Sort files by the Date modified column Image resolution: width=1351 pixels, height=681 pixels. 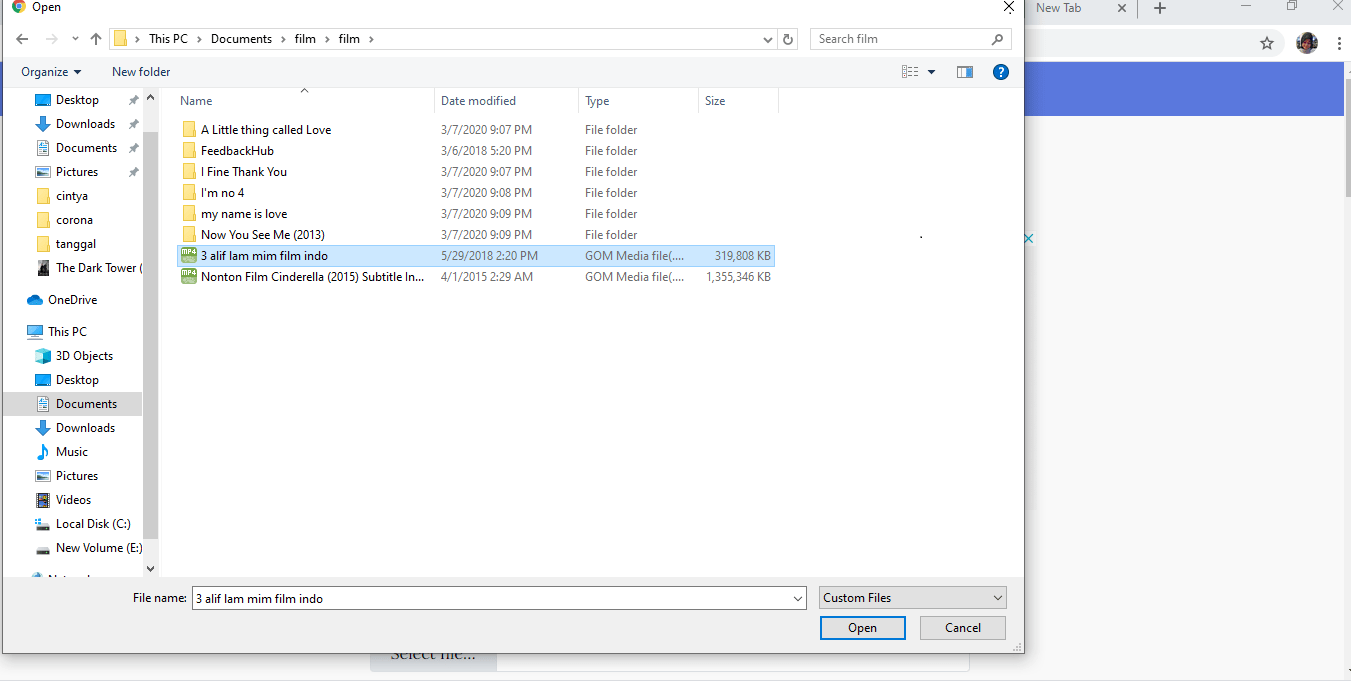click(478, 100)
